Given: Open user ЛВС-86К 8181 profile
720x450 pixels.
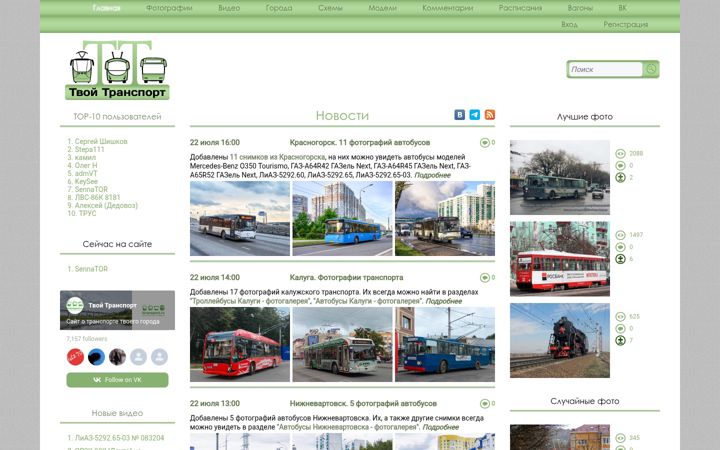Looking at the screenshot, I should tap(97, 197).
